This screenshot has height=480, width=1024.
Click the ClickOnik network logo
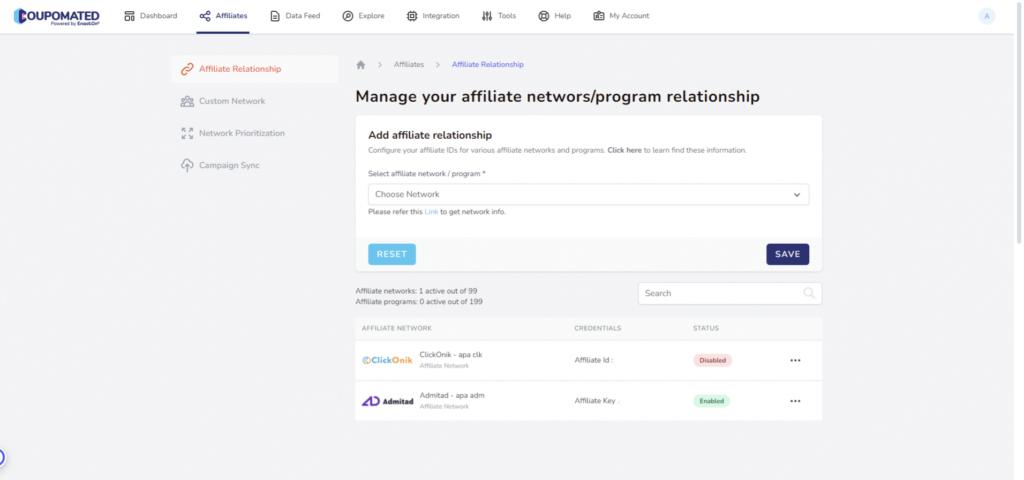click(x=387, y=360)
